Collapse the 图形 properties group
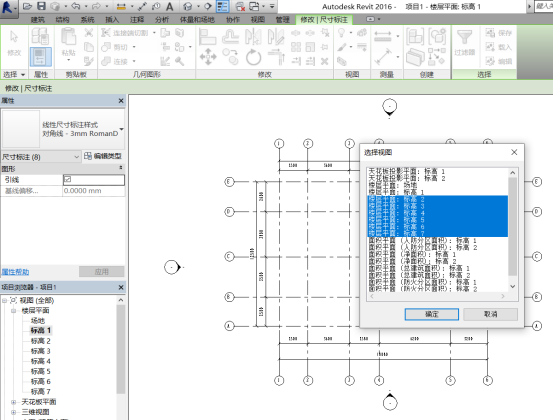This screenshot has height=420, width=554. (x=121, y=168)
